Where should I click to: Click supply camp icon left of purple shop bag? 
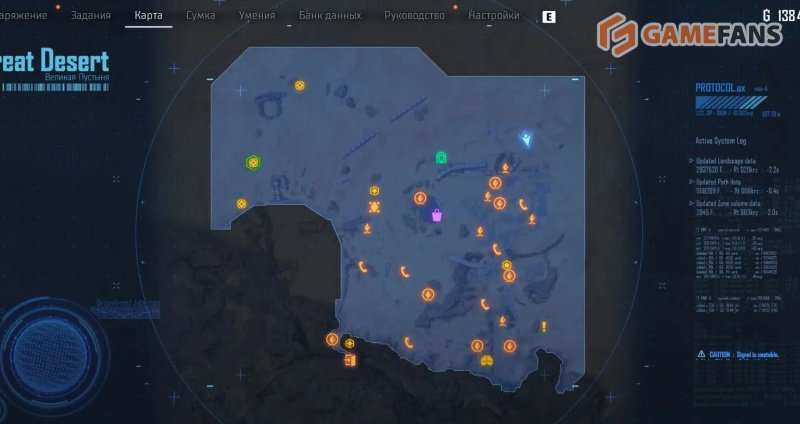pyautogui.click(x=420, y=198)
